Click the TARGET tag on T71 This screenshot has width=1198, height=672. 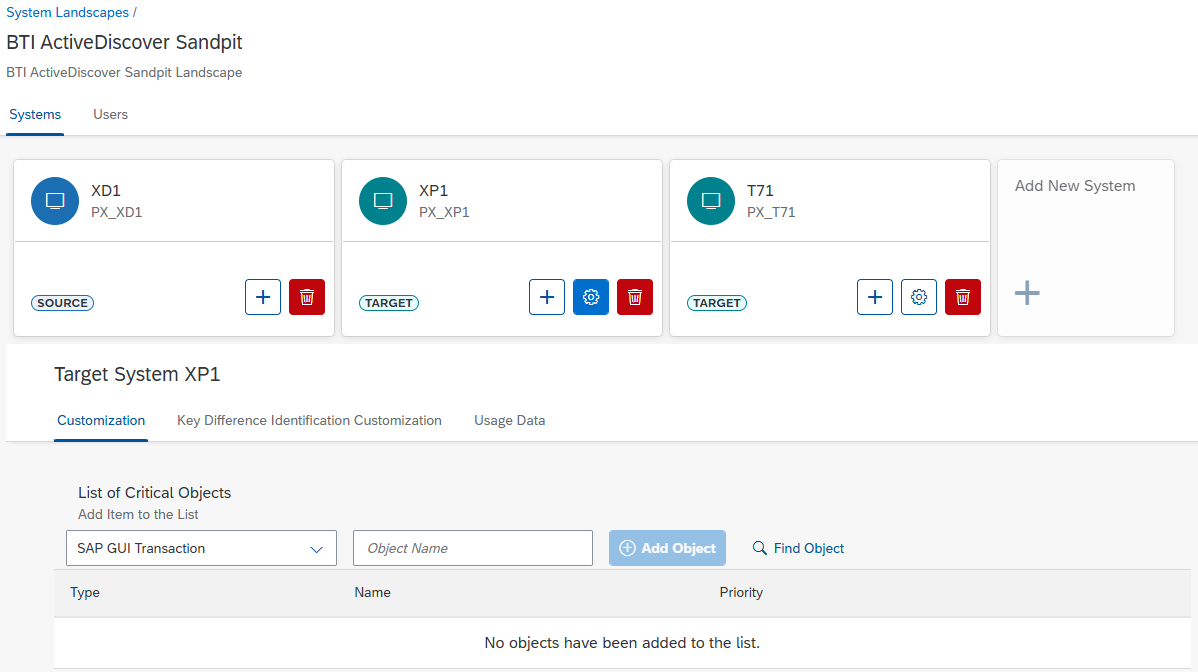click(717, 303)
